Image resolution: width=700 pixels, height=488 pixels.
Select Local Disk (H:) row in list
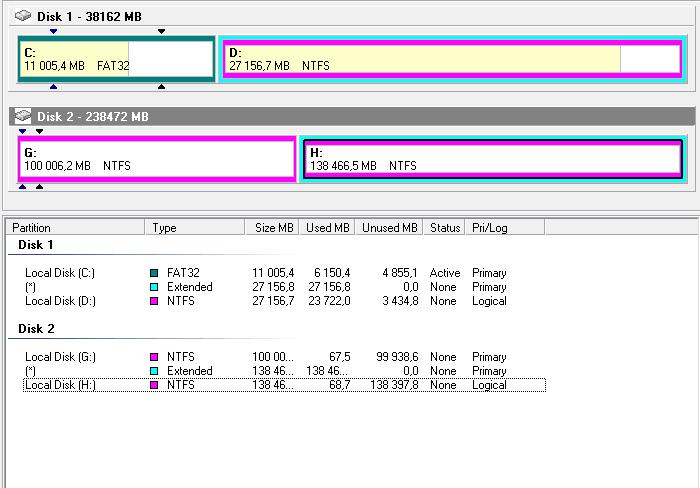coord(60,385)
